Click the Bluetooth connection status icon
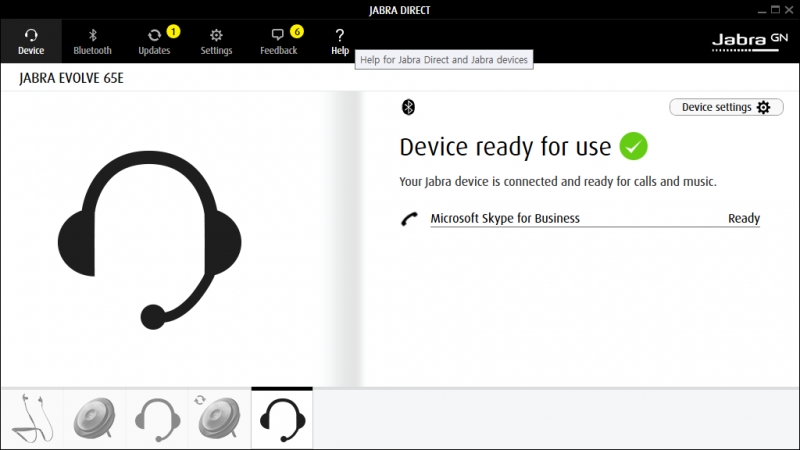Screen dimensions: 800x450 (408, 107)
